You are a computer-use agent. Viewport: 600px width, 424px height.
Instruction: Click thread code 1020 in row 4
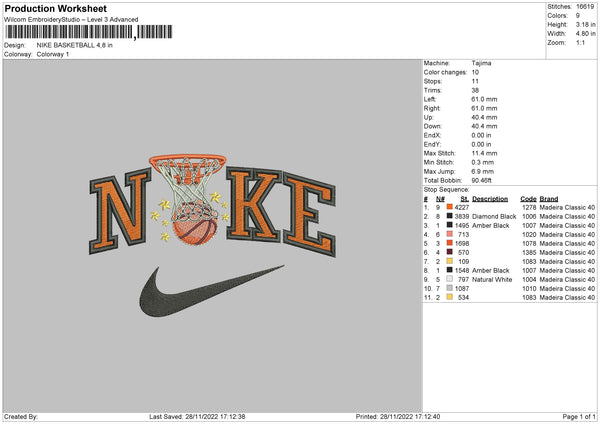click(529, 235)
